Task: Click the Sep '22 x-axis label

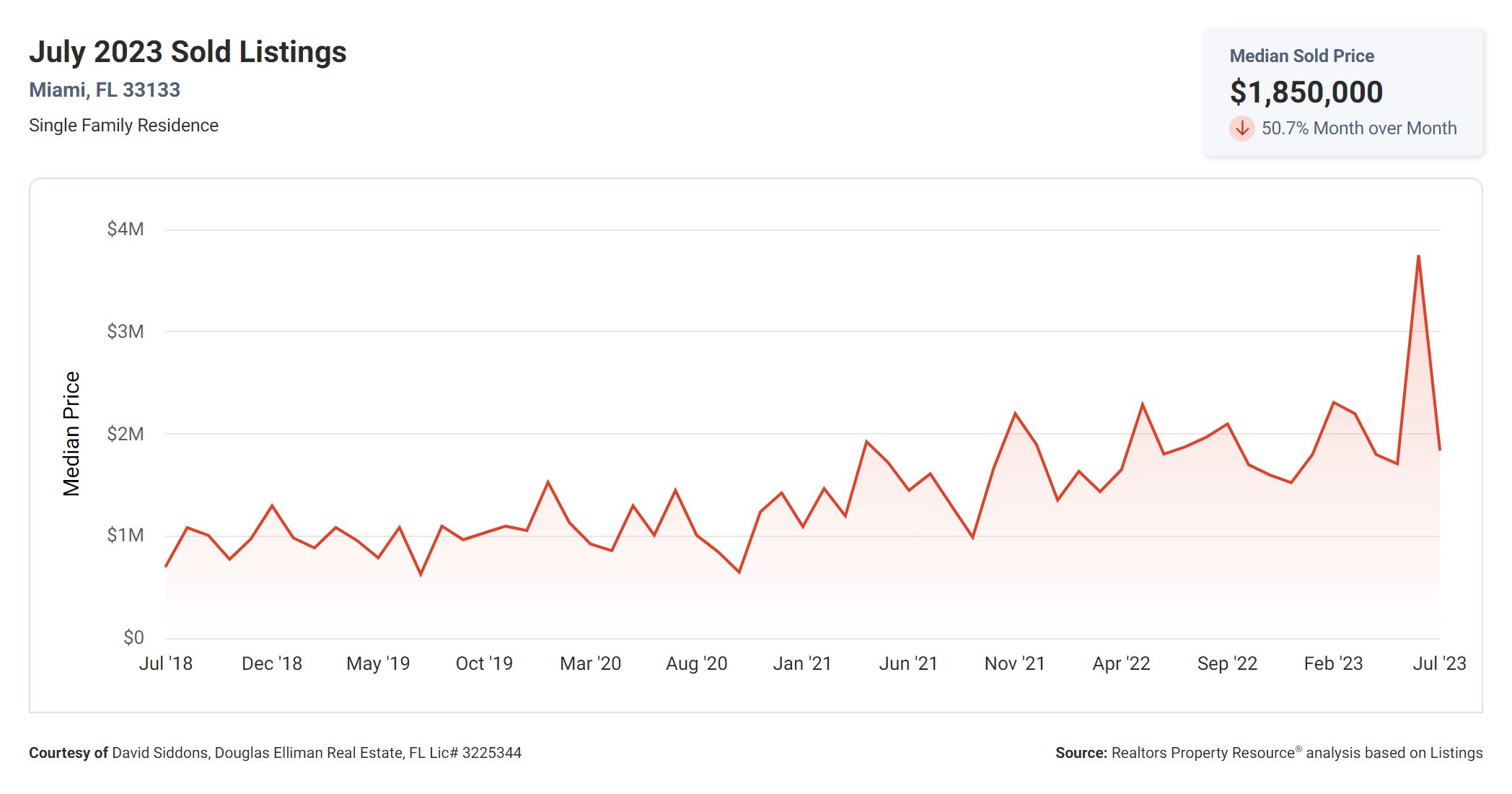Action: coord(1227,663)
